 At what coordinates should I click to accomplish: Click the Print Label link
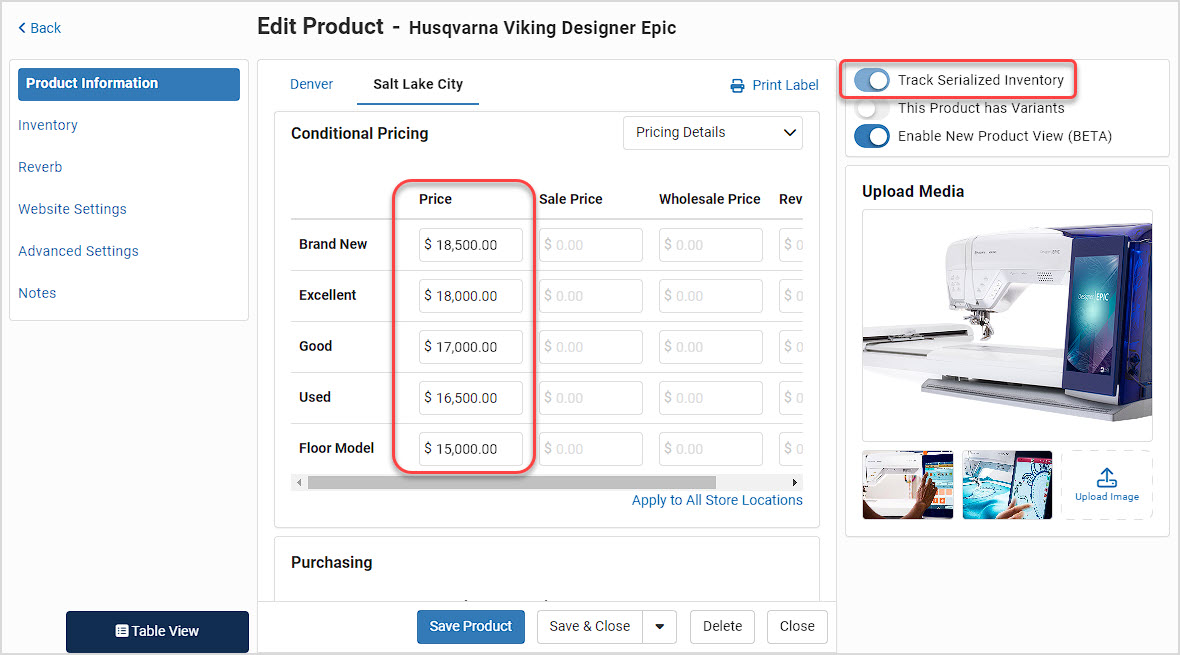[774, 86]
